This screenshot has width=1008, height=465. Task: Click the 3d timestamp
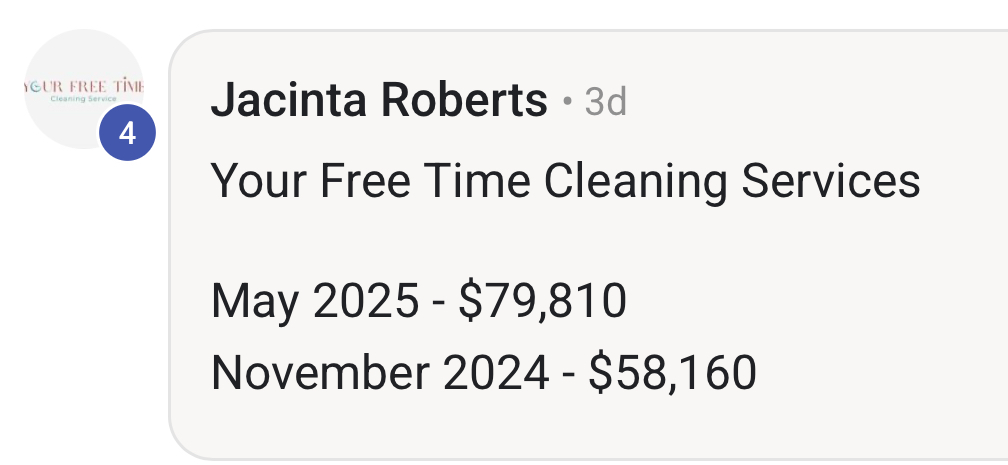[605, 102]
